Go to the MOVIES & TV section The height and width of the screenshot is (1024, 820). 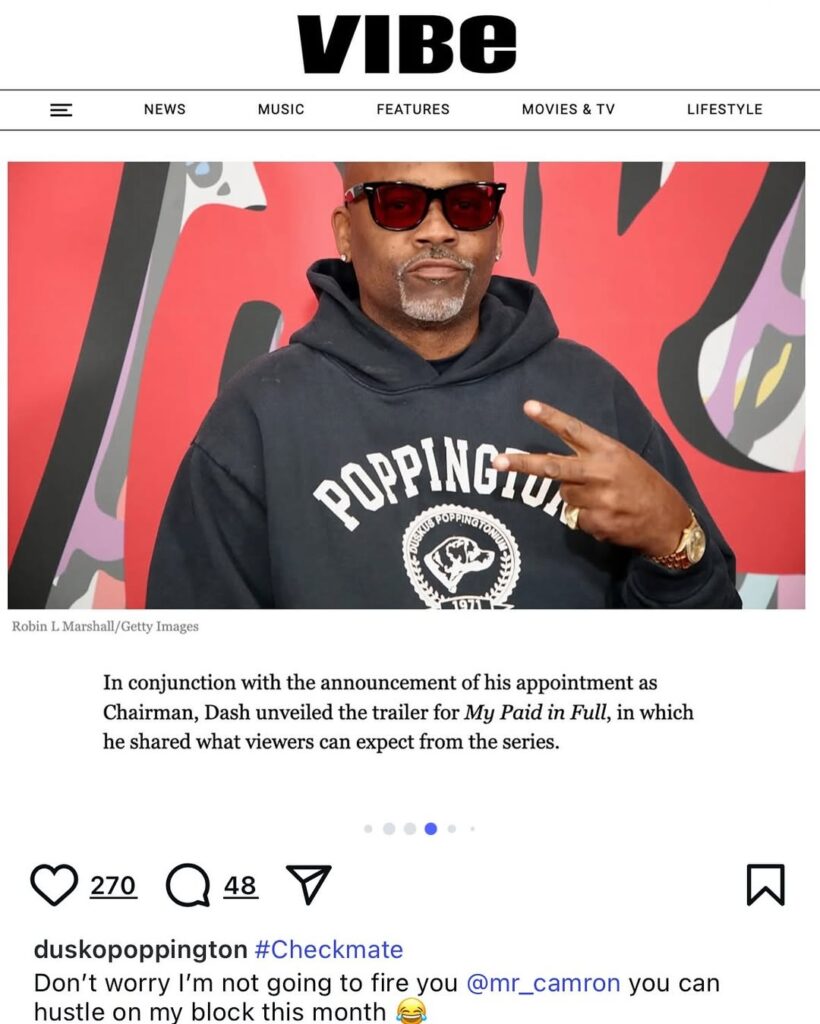click(568, 109)
